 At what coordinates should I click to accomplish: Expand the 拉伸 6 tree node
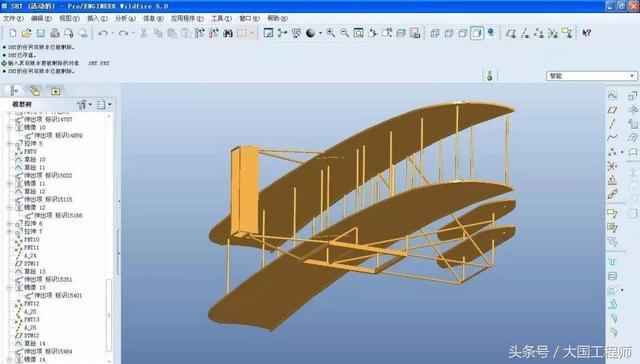click(x=9, y=223)
